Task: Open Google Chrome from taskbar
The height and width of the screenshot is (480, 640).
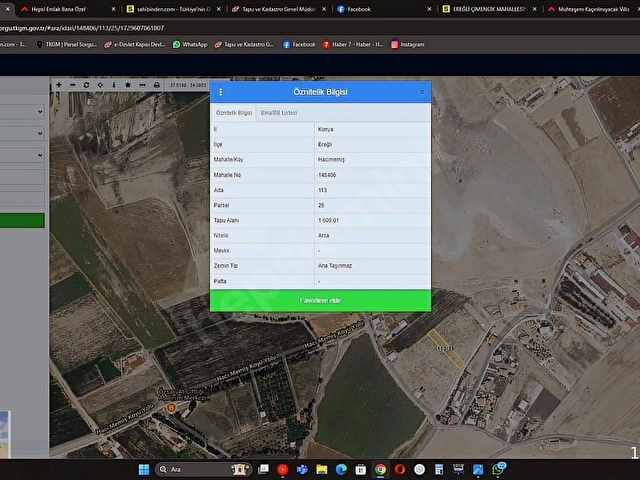Action: pos(380,469)
